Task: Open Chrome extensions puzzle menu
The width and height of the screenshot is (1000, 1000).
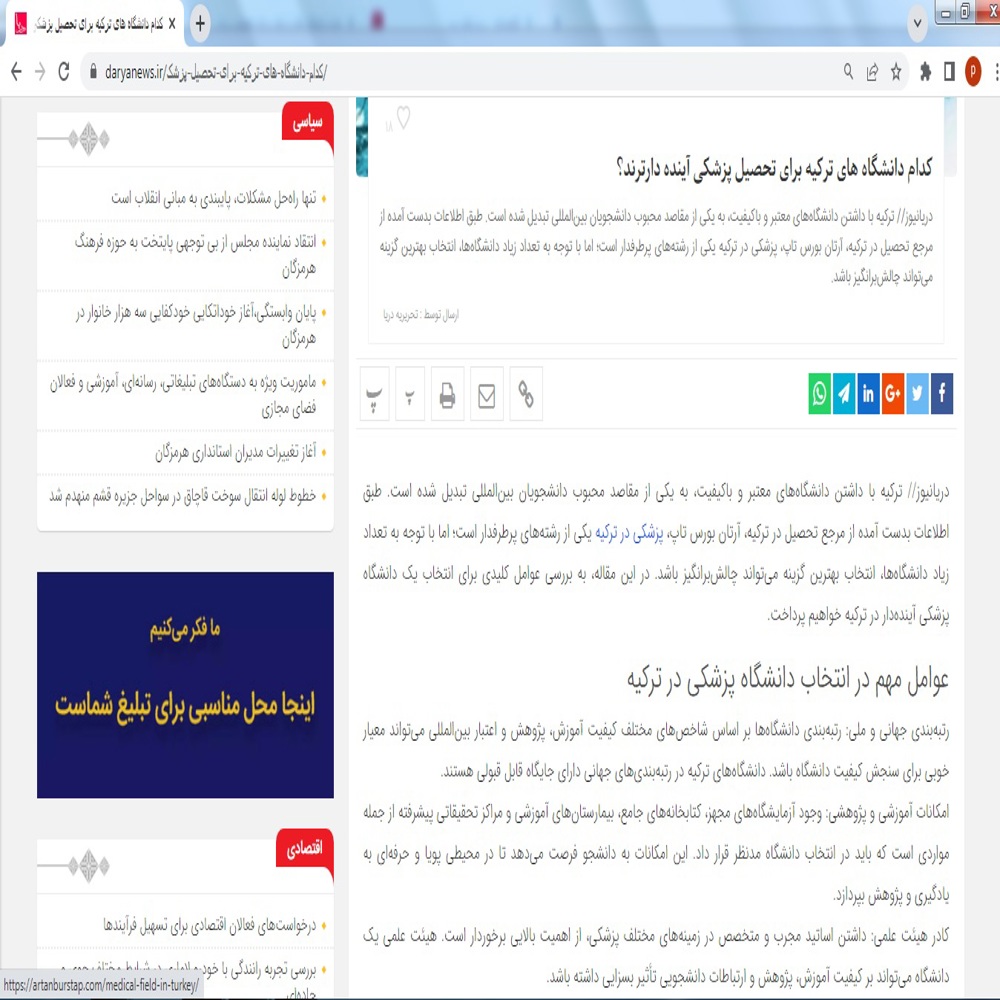Action: 925,72
